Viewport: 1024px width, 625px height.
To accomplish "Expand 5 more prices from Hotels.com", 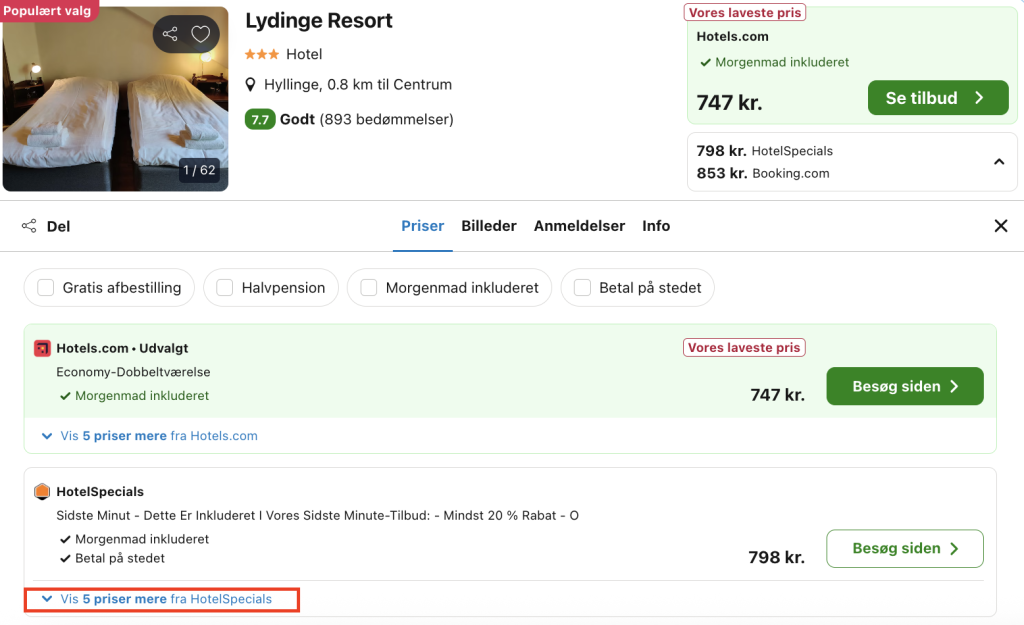I will click(x=150, y=436).
